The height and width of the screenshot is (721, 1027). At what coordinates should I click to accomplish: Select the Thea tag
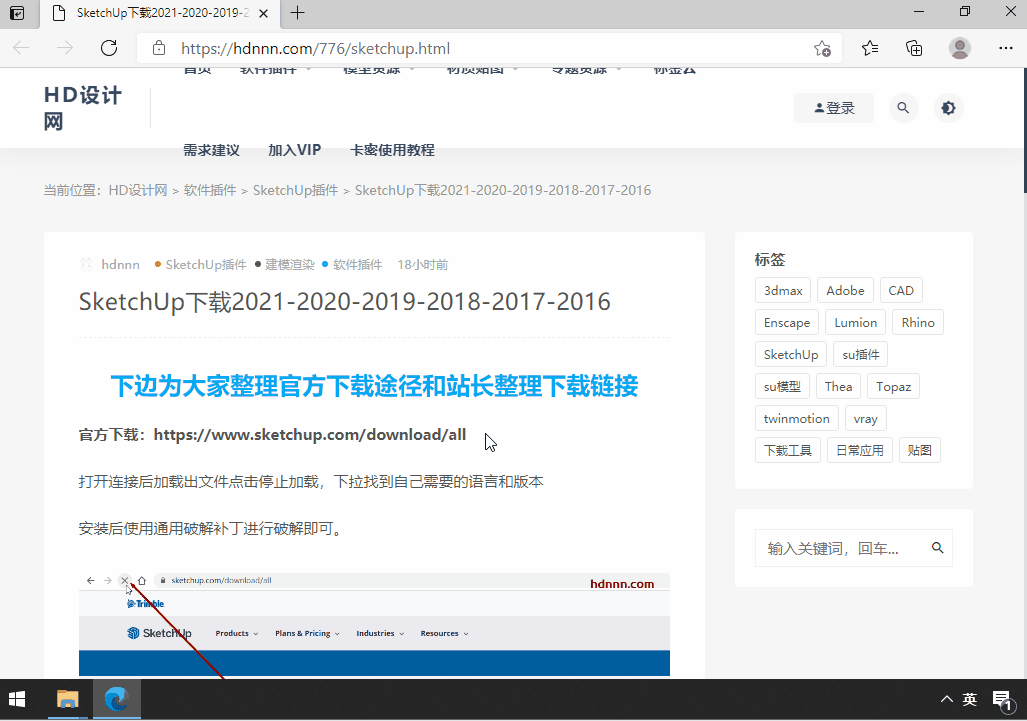click(x=838, y=387)
